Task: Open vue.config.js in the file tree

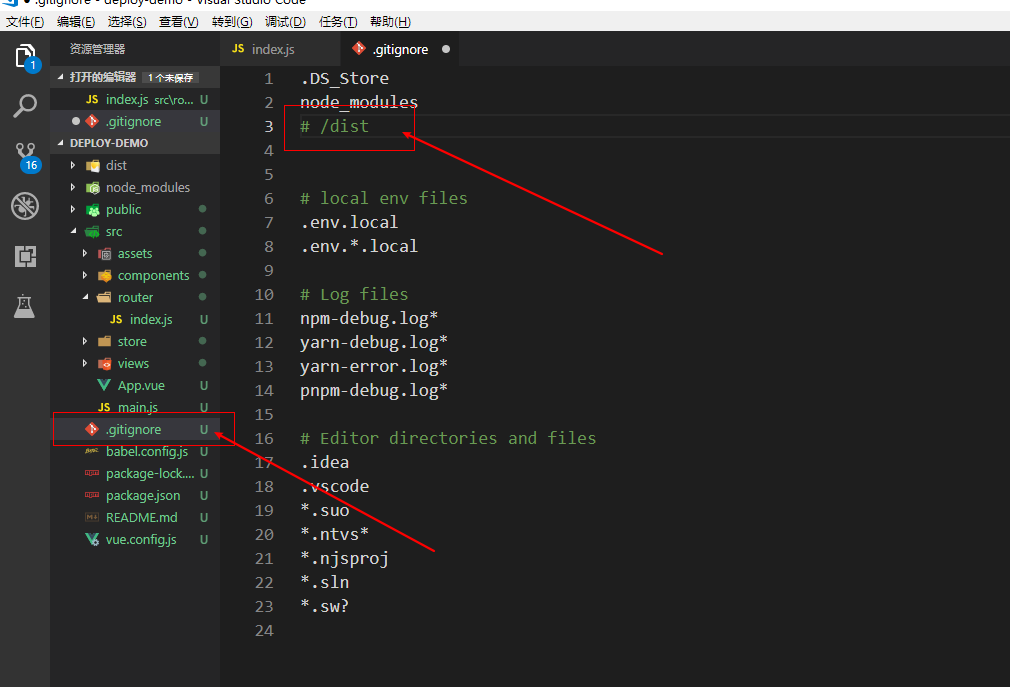Action: pos(135,540)
